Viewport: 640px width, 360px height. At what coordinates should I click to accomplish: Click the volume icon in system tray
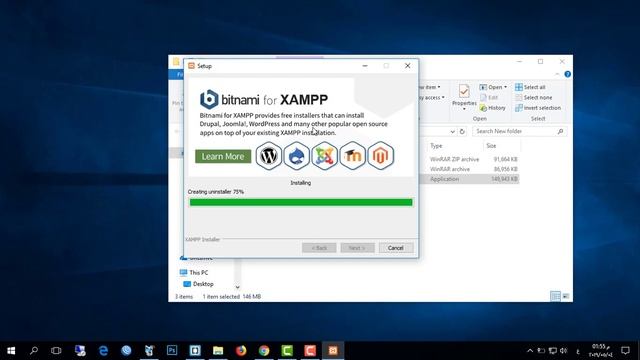tap(564, 351)
